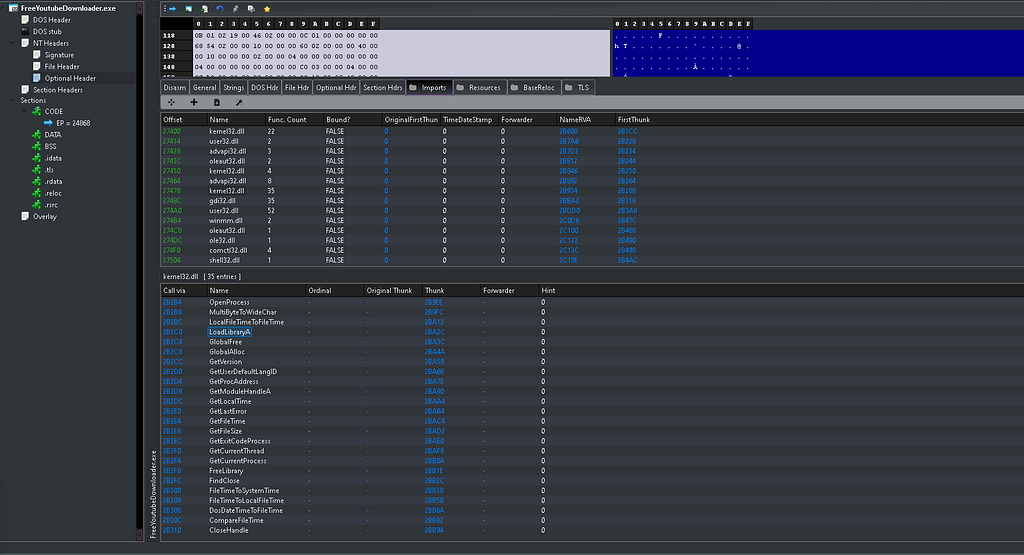Click FirstThunk link 2B4AC
1024x555 pixels.
[x=627, y=261]
